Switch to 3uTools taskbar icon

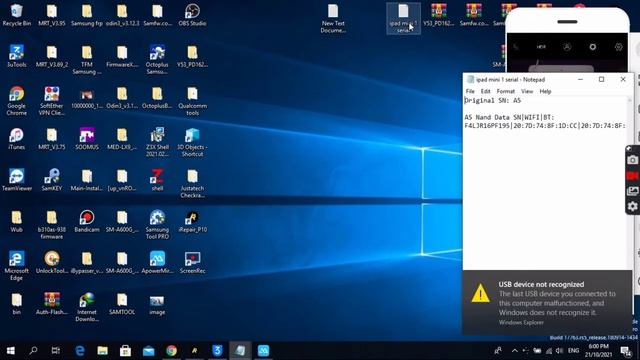[217, 351]
